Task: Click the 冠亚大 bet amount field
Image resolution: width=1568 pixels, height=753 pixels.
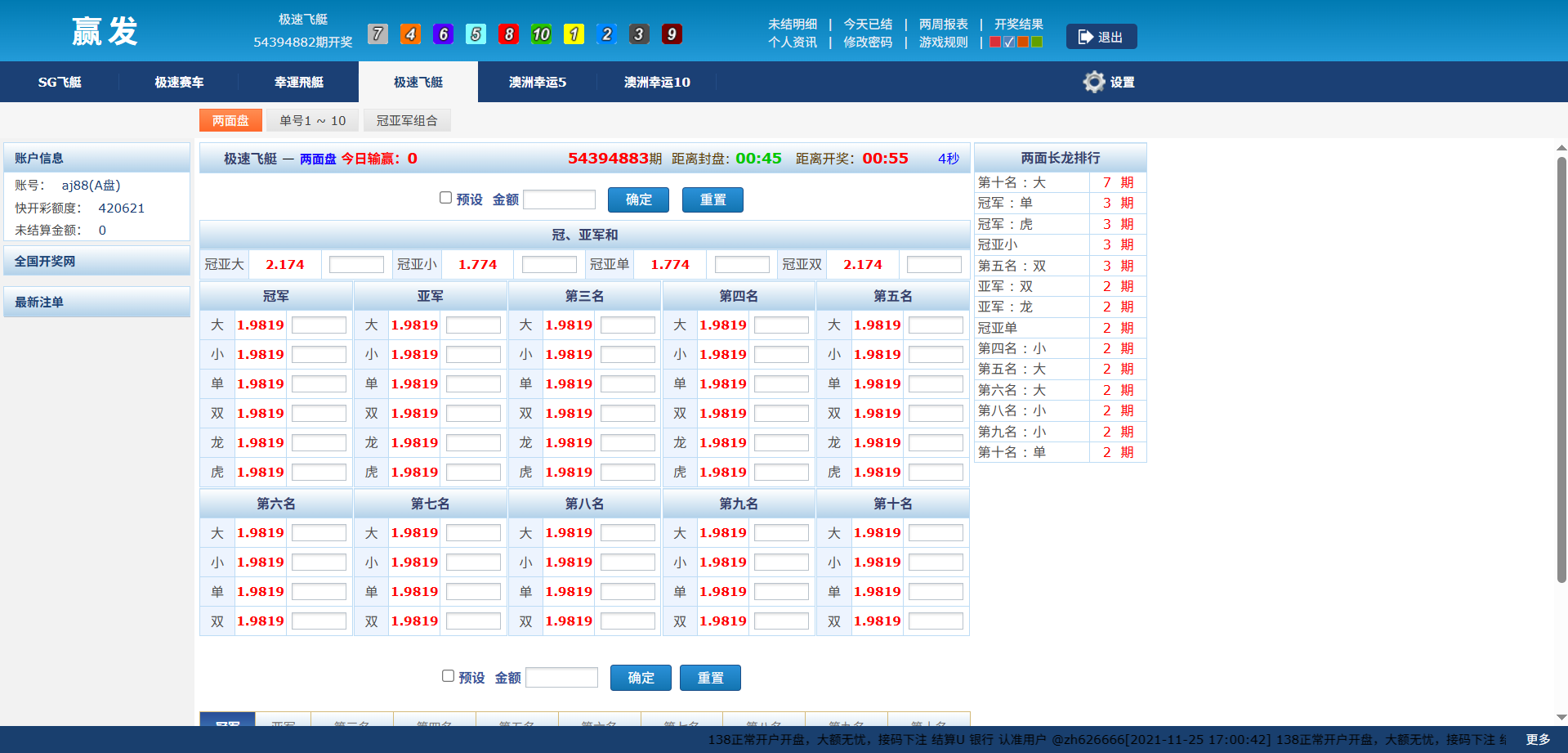Action: click(x=356, y=265)
